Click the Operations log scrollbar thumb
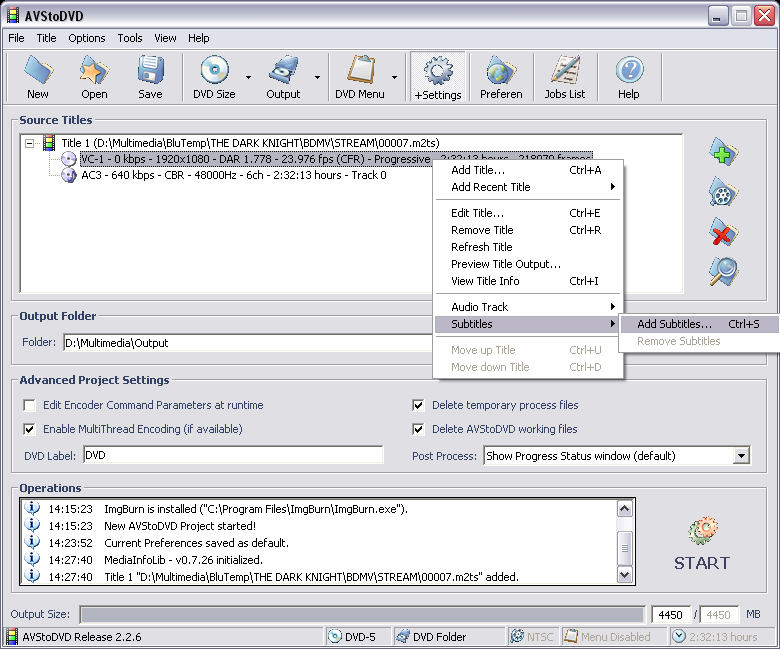This screenshot has height=649, width=780. pos(624,549)
